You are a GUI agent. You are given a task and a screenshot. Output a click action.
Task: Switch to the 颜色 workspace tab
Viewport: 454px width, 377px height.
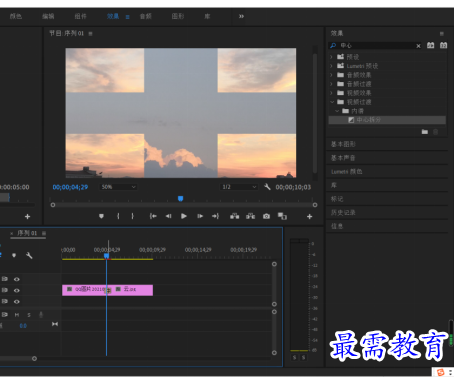coord(16,16)
